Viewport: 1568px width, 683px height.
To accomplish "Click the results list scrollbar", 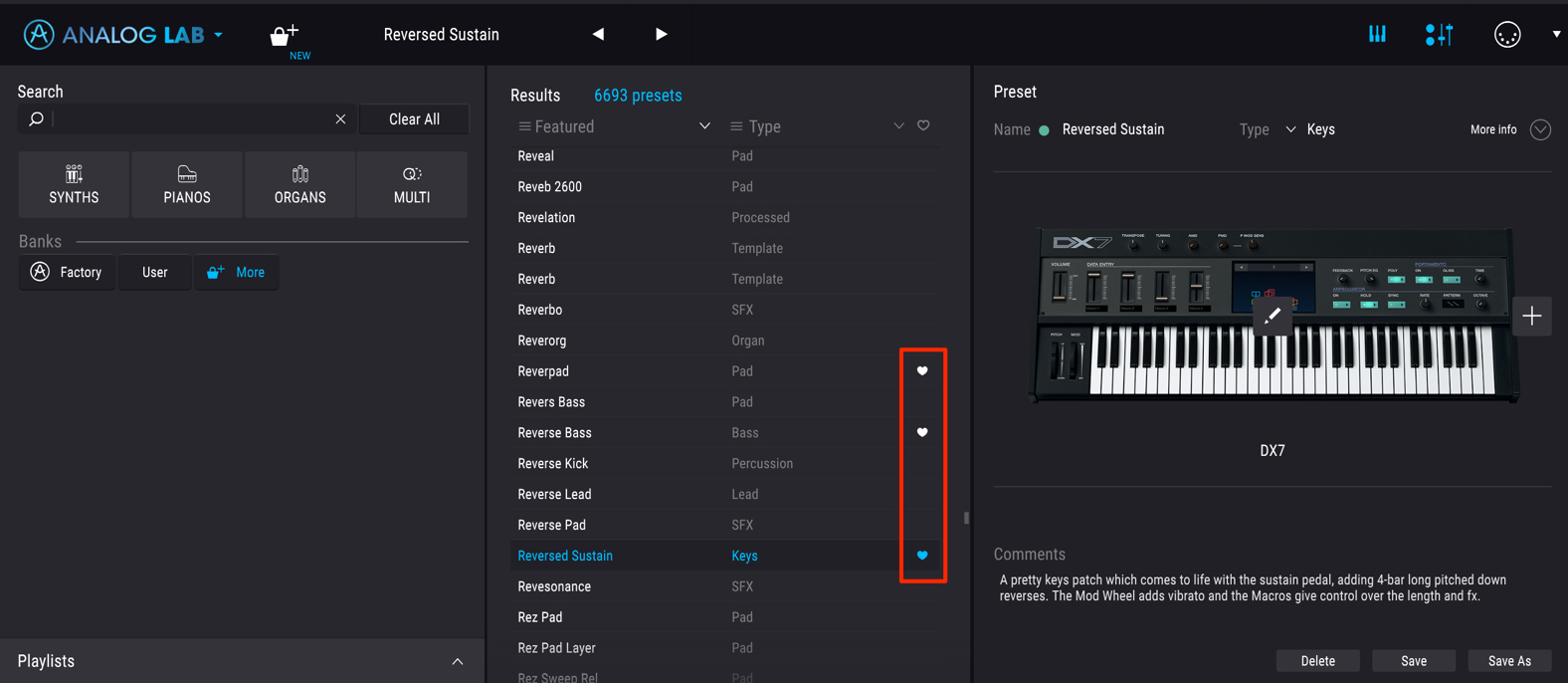I will pyautogui.click(x=966, y=518).
